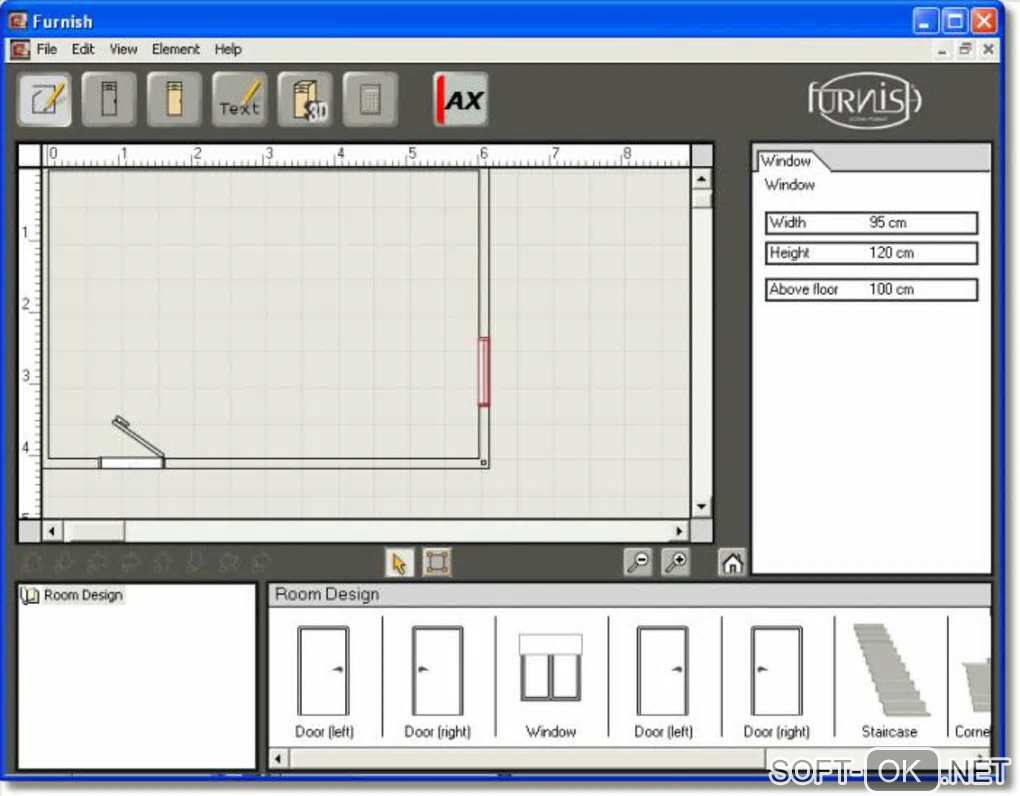1020x796 pixels.
Task: Click the Room Design gallery header
Action: pos(630,594)
